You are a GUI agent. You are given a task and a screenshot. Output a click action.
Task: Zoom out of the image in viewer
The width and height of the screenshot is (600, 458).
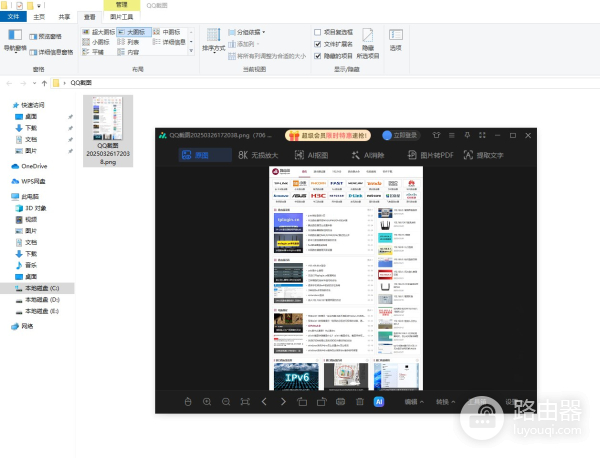(226, 402)
